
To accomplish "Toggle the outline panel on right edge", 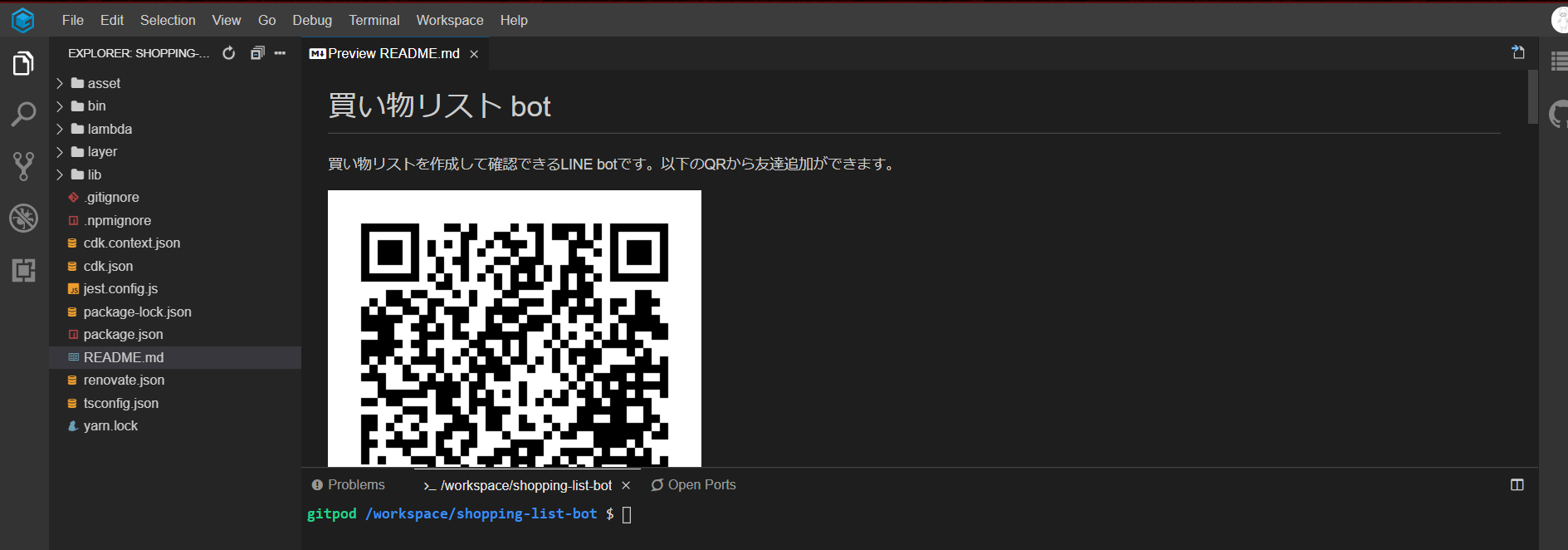I will coord(1560,61).
